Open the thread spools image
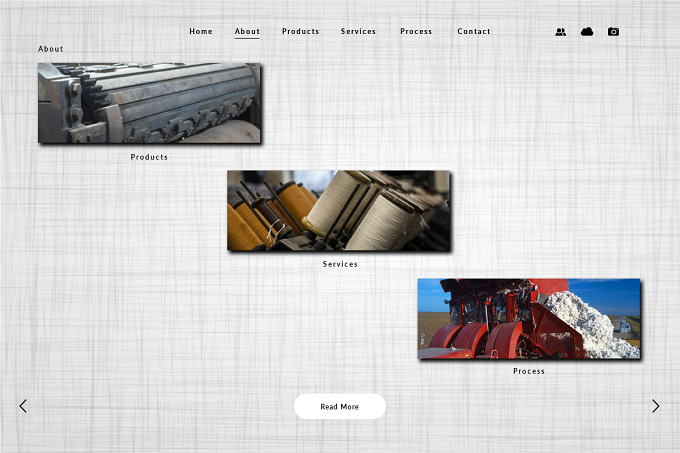This screenshot has height=453, width=680. 338,210
